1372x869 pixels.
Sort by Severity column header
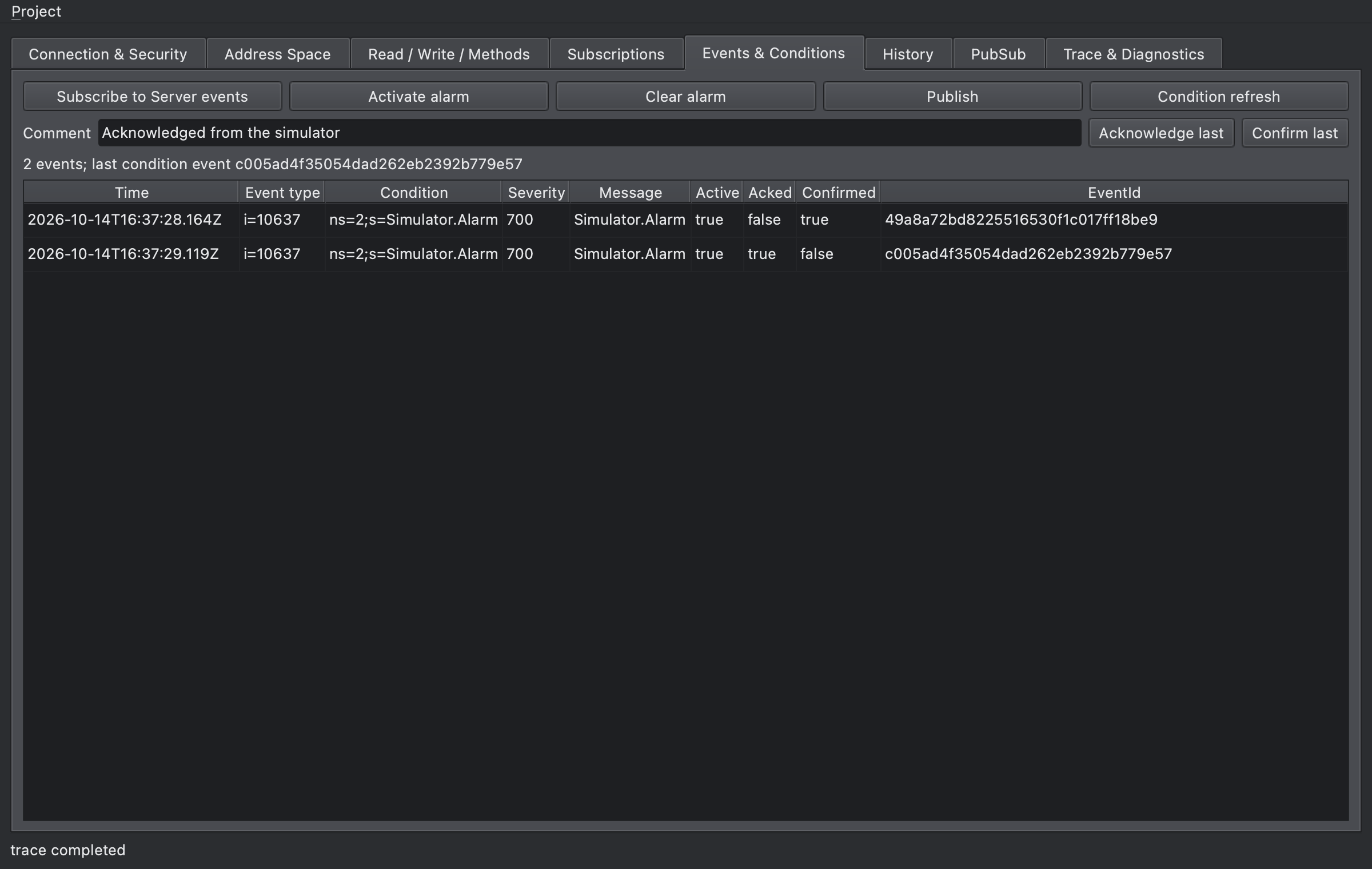pos(536,193)
